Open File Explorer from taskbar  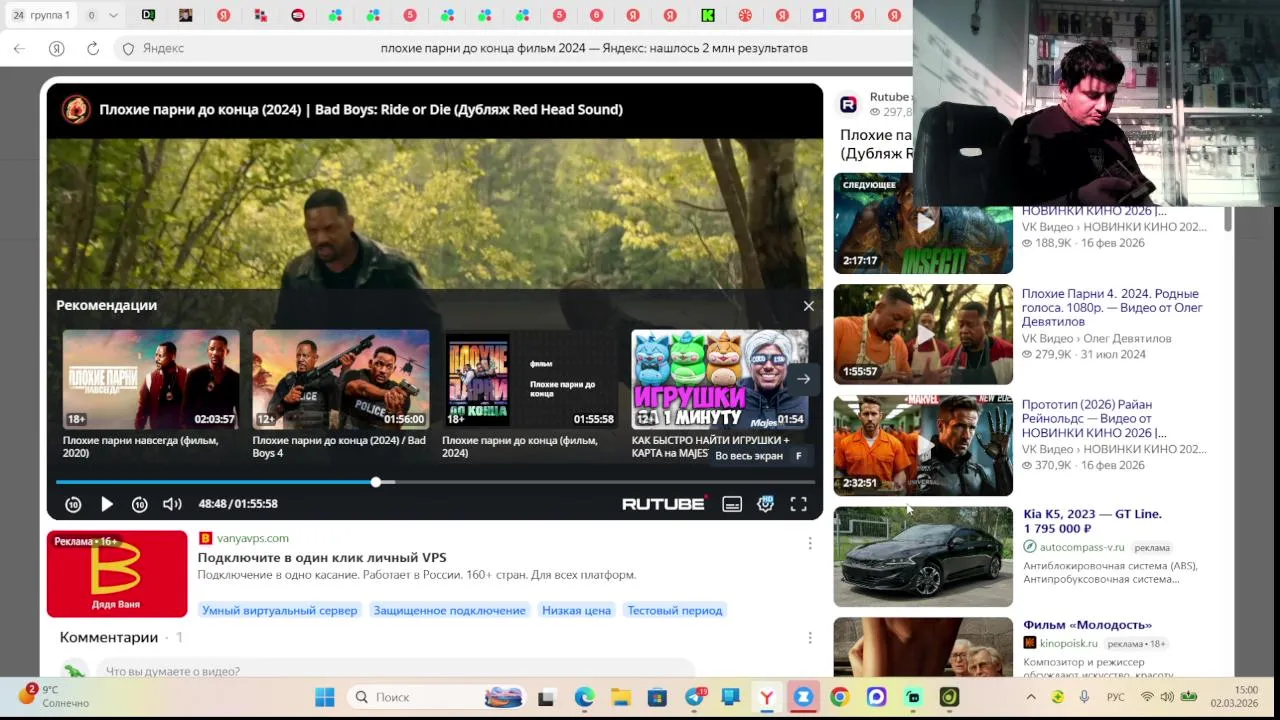621,697
